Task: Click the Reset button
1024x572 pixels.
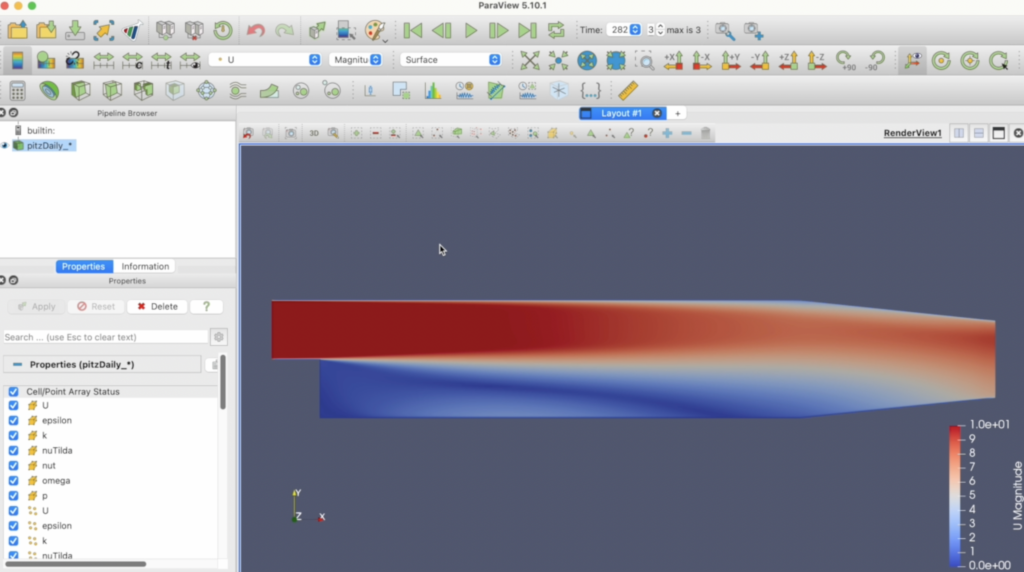Action: (x=96, y=306)
